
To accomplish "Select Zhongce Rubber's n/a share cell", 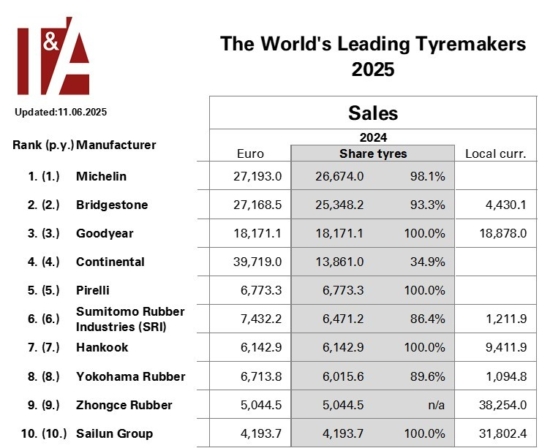I will [x=436, y=405].
